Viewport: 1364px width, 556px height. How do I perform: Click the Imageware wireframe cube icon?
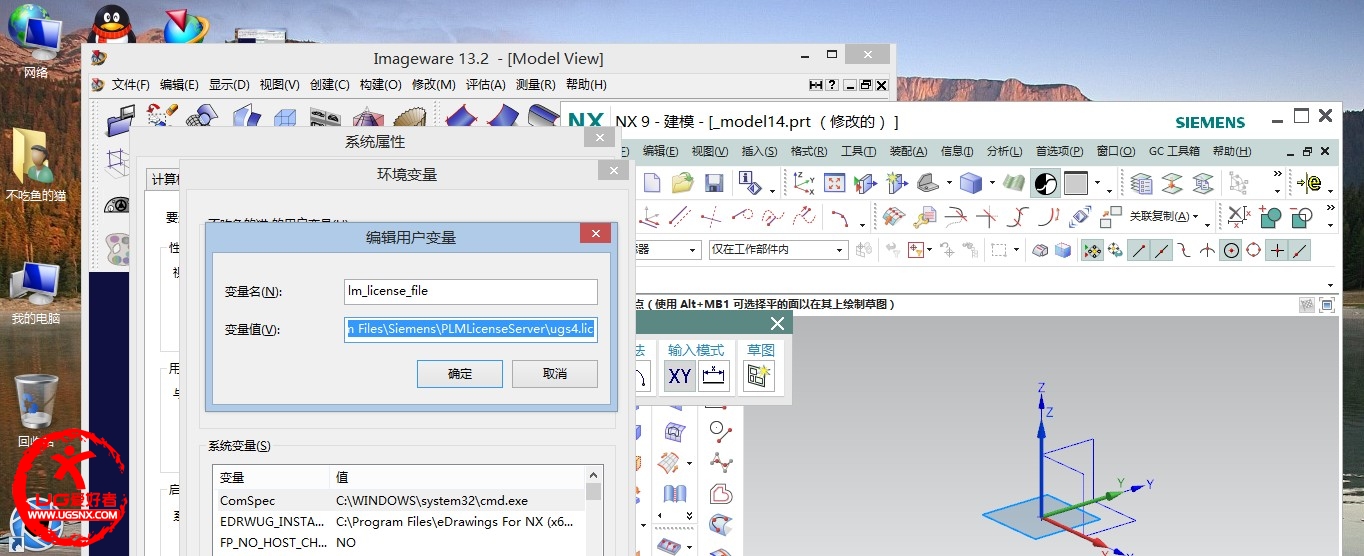(285, 118)
